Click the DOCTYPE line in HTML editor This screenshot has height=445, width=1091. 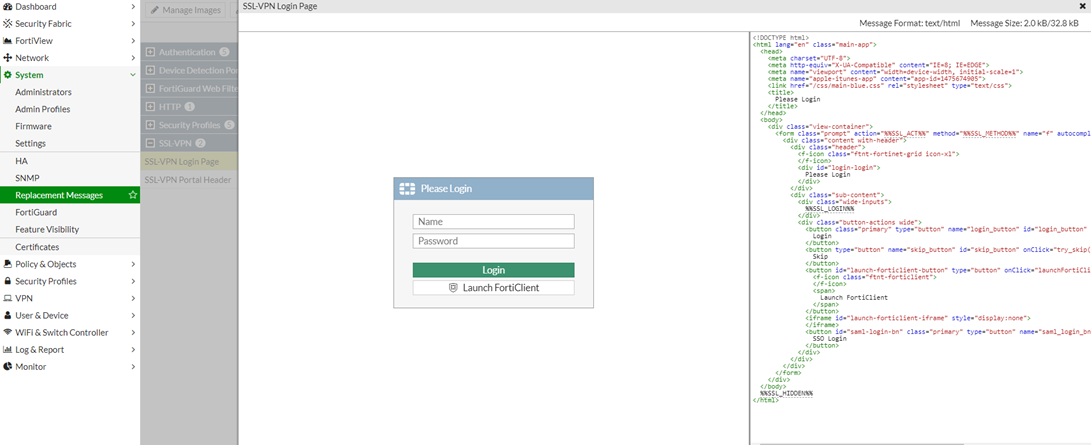tap(781, 37)
